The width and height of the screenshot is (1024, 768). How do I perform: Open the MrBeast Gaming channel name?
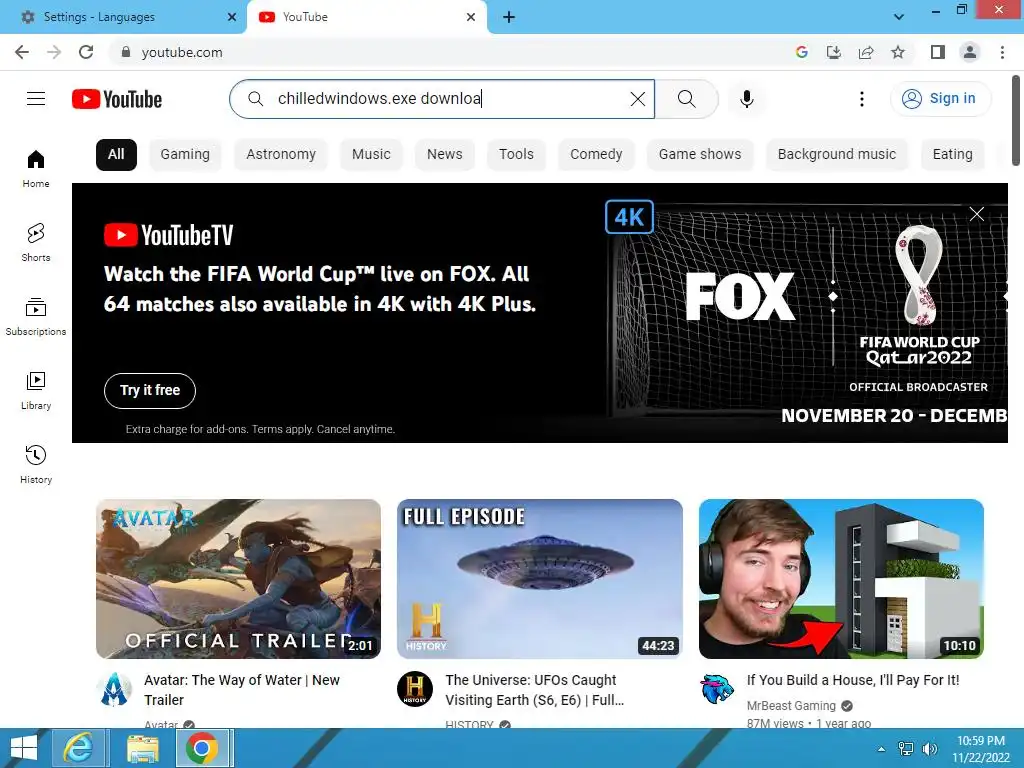click(x=791, y=706)
